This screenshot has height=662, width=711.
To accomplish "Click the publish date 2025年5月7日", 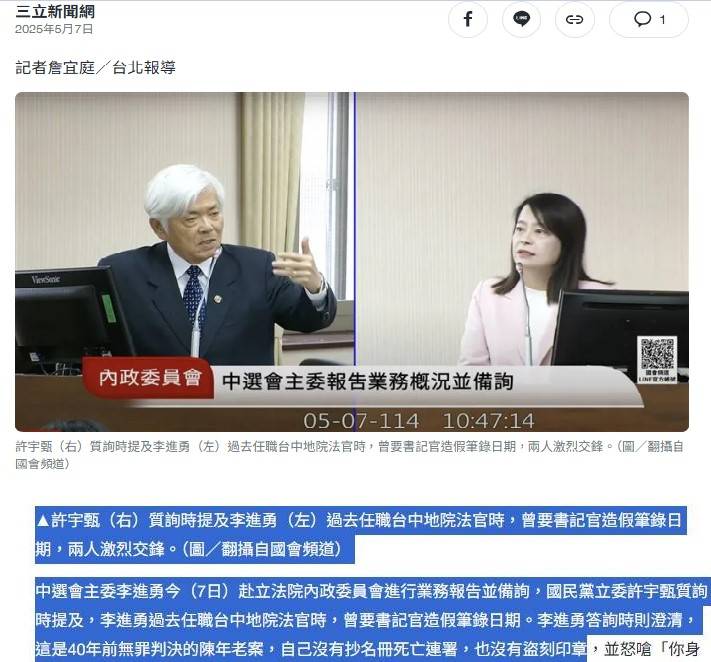I will pos(48,29).
